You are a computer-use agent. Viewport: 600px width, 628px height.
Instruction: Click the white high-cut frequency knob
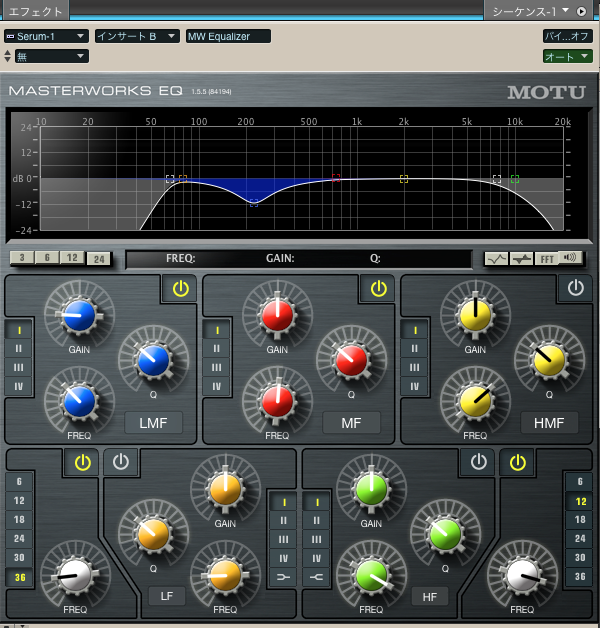click(522, 576)
